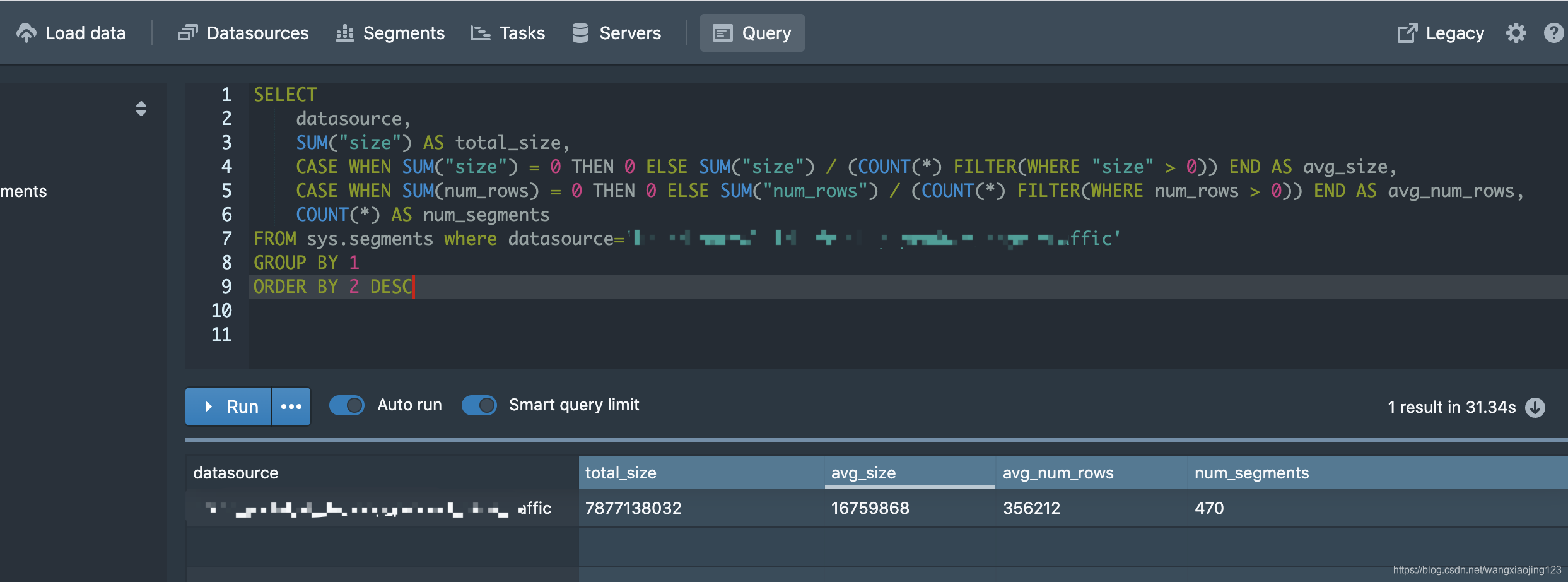1568x582 pixels.
Task: Click line number 10 in gutter
Action: pyautogui.click(x=221, y=311)
